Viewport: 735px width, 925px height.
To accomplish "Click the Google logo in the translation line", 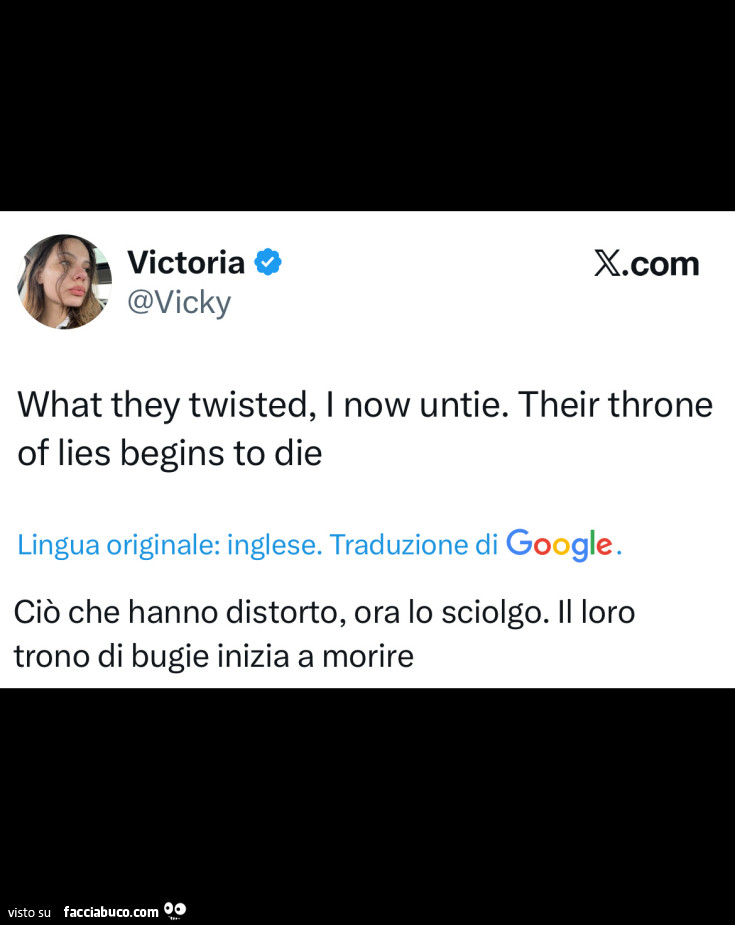I will click(562, 544).
